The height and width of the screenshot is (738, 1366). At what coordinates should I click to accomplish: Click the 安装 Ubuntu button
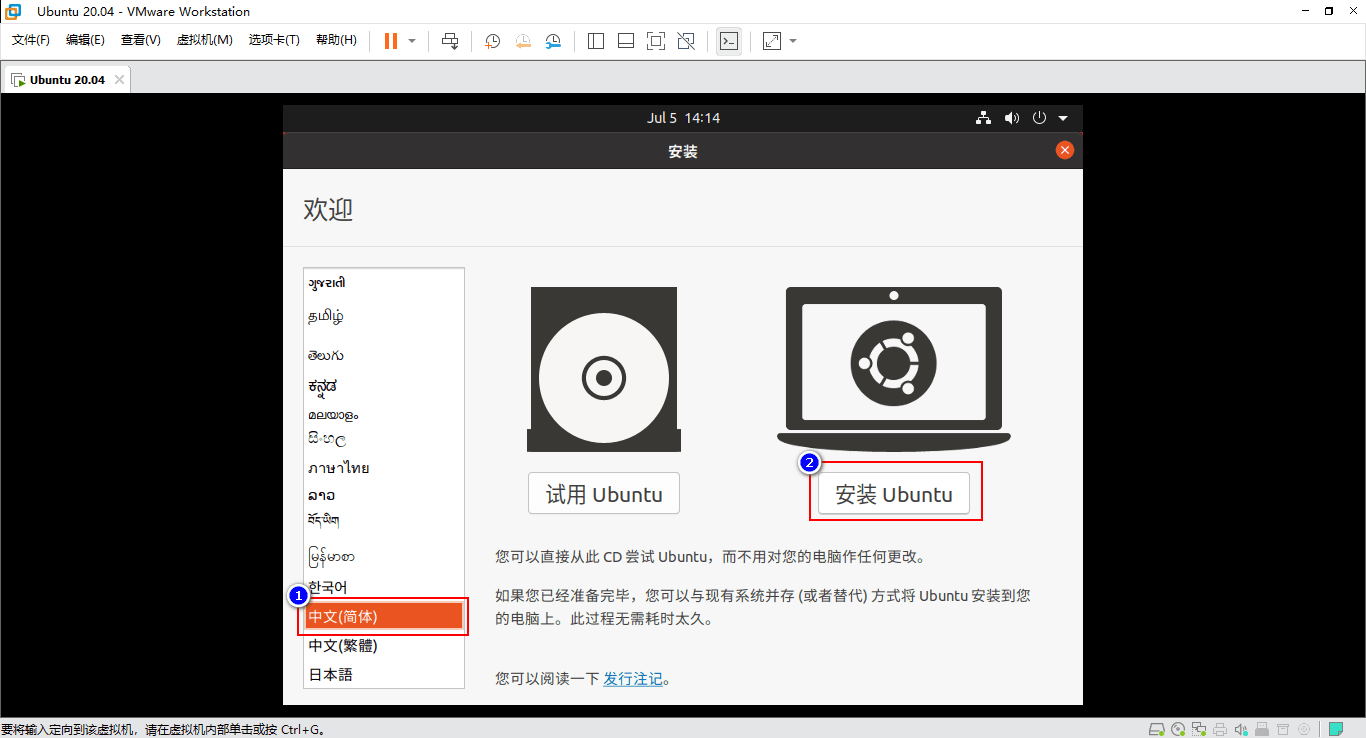pyautogui.click(x=894, y=494)
